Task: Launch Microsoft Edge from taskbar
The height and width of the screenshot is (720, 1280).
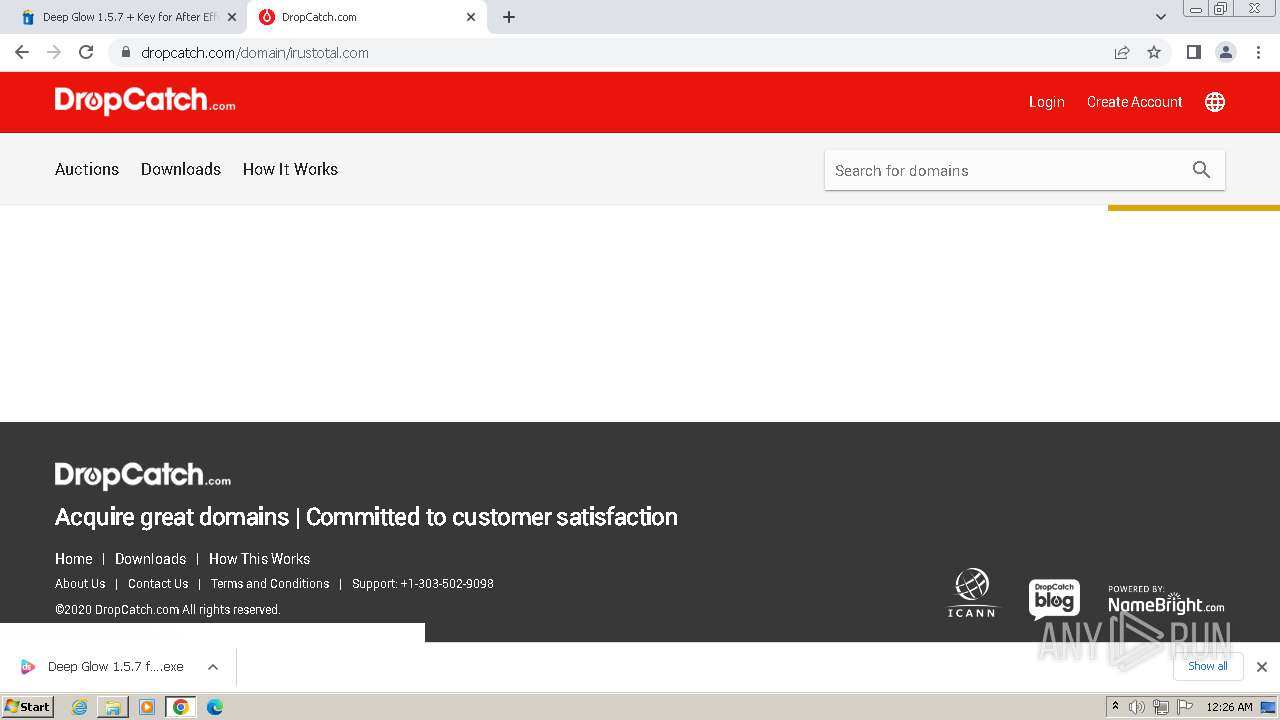Action: 215,707
